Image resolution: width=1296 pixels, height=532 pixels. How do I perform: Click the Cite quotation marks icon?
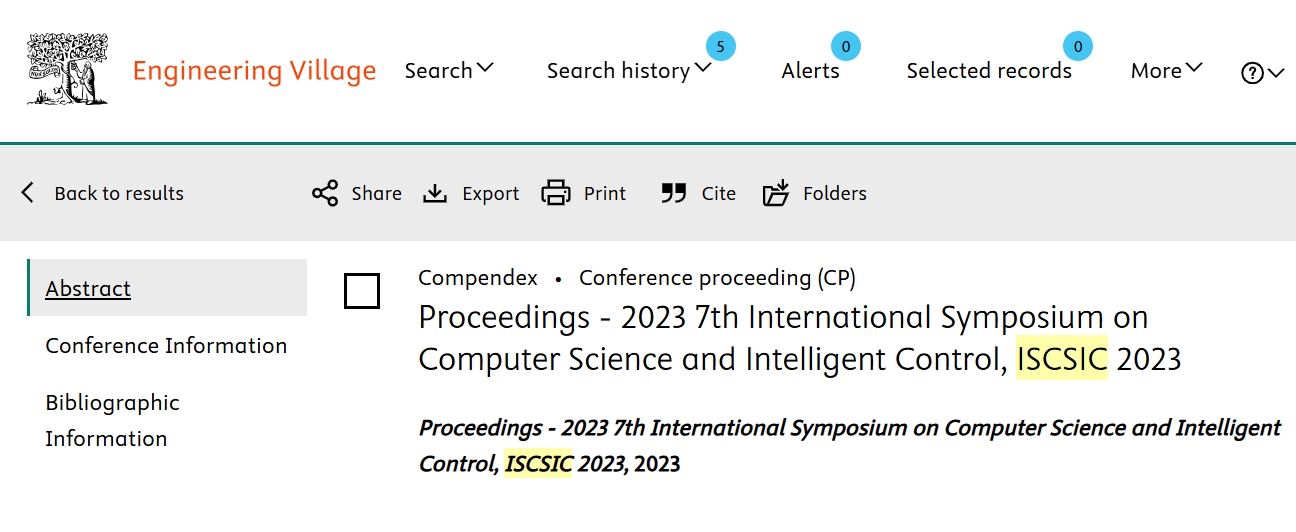673,193
